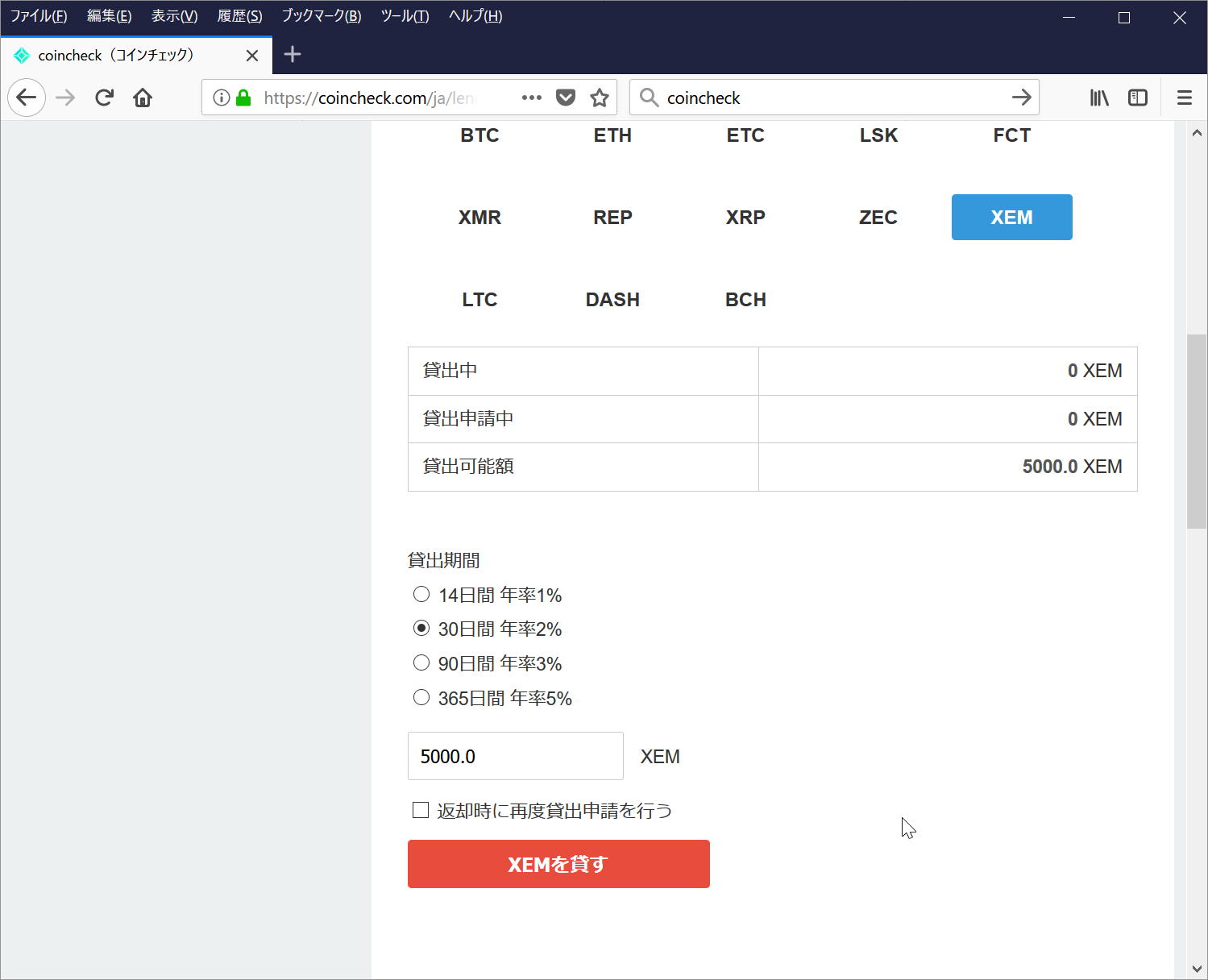The height and width of the screenshot is (980, 1208).
Task: Select the FCT currency
Action: tap(1012, 135)
